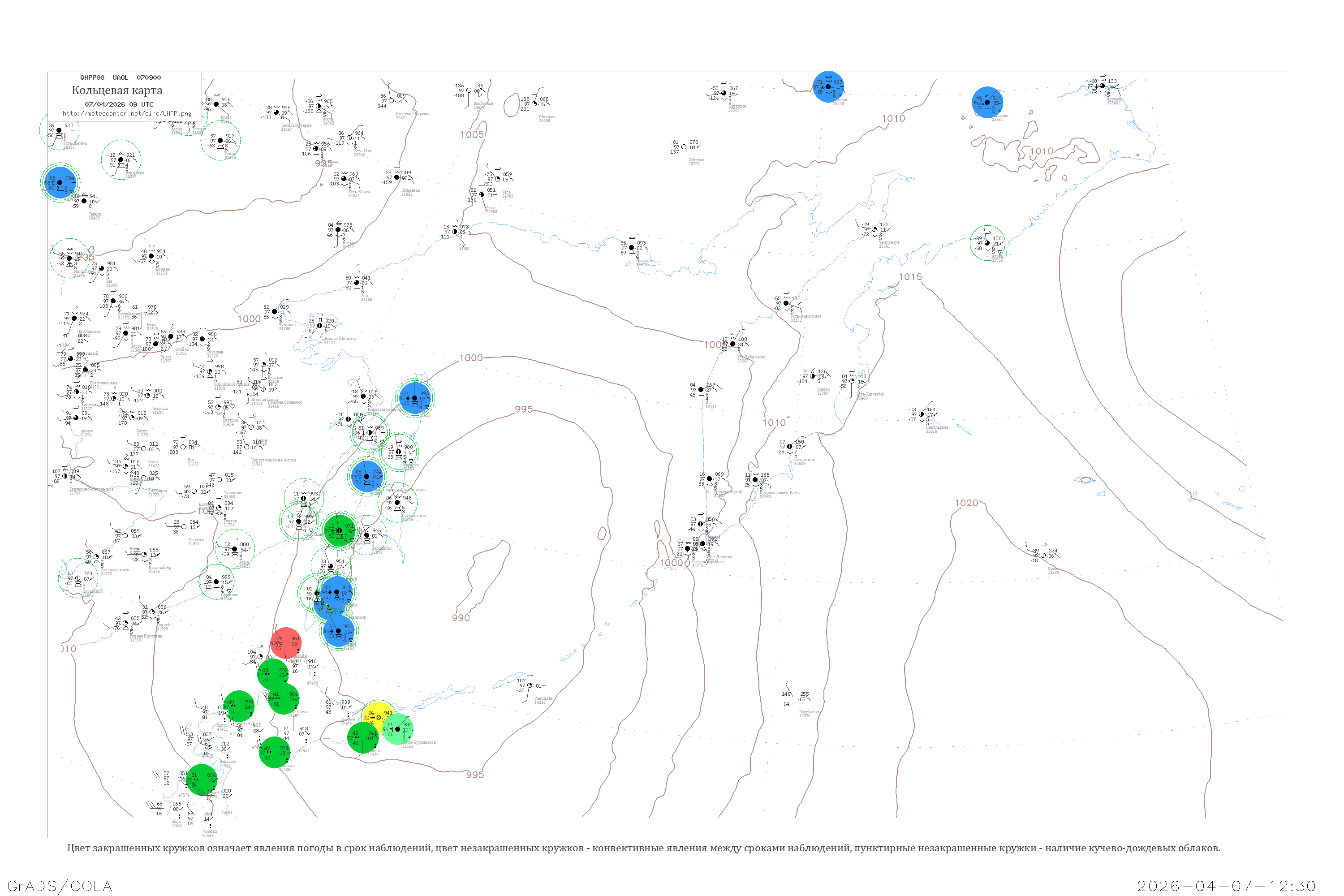
Task: Click the 2026-04-07-12:30 timestamp
Action: click(1226, 886)
